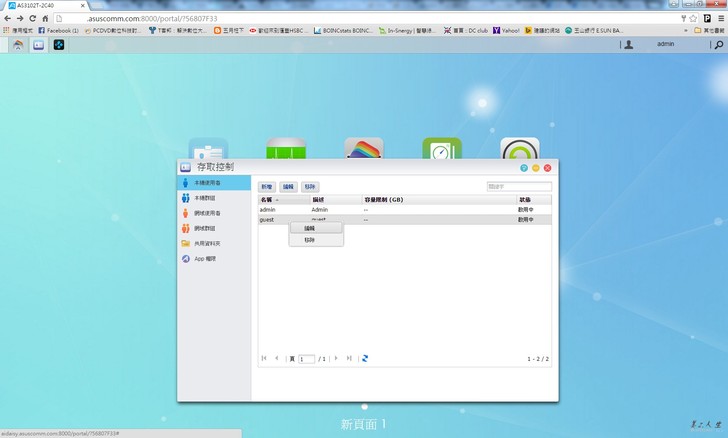Open other bookmarks folder
Screen dimensions: 728x438
coord(709,30)
